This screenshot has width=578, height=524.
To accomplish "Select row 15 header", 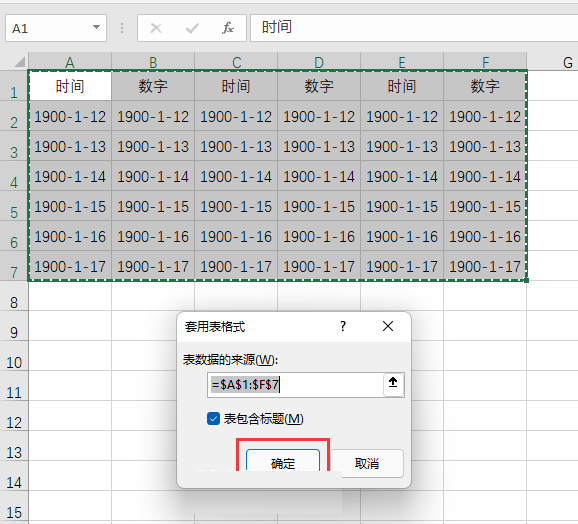I will pyautogui.click(x=14, y=506).
